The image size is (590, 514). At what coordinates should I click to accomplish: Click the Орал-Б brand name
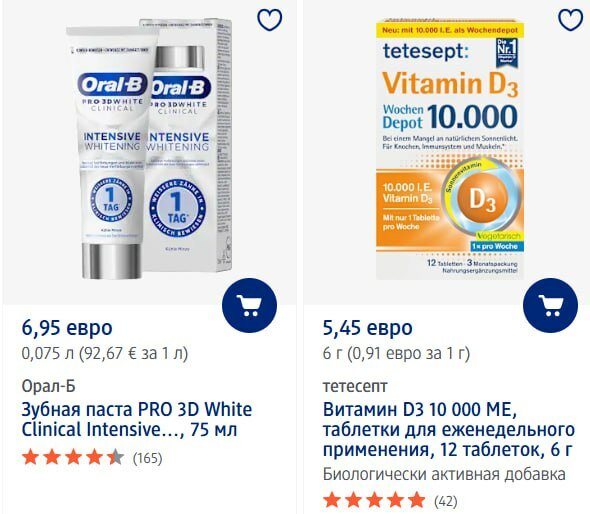(49, 386)
